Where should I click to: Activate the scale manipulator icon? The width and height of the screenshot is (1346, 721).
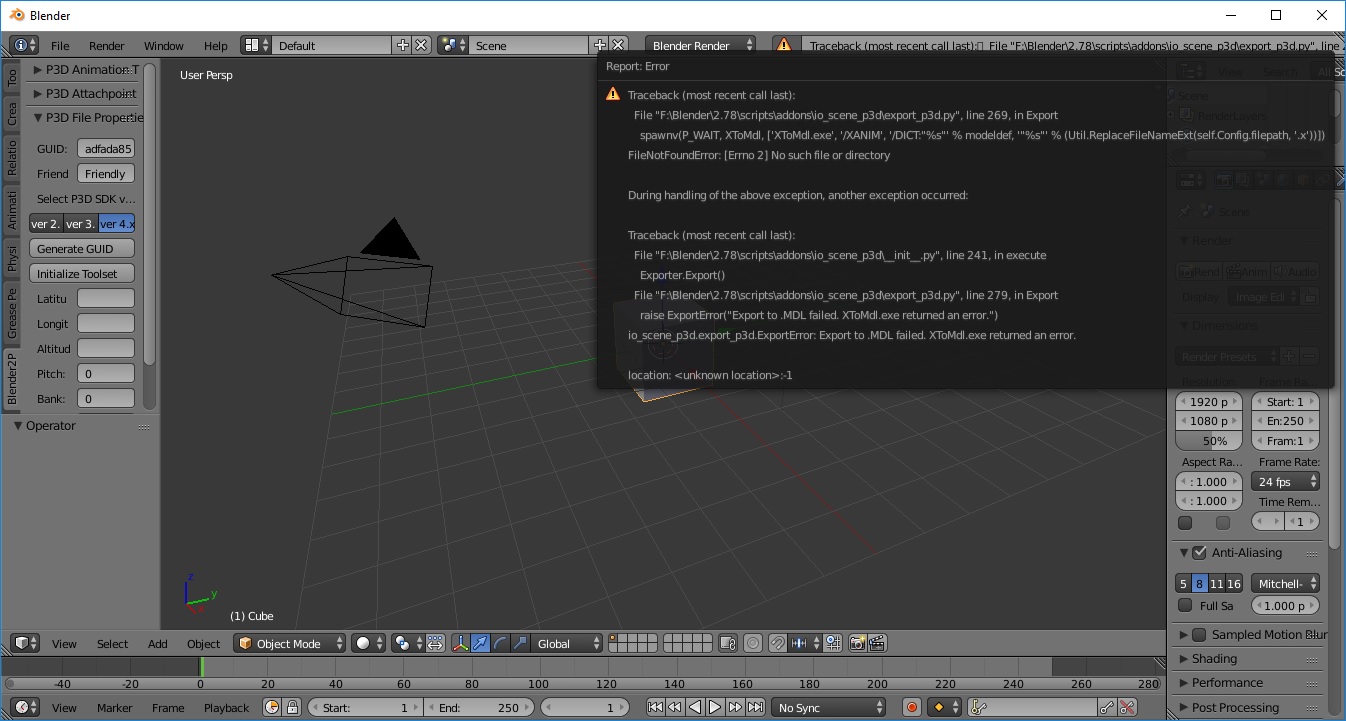(520, 643)
